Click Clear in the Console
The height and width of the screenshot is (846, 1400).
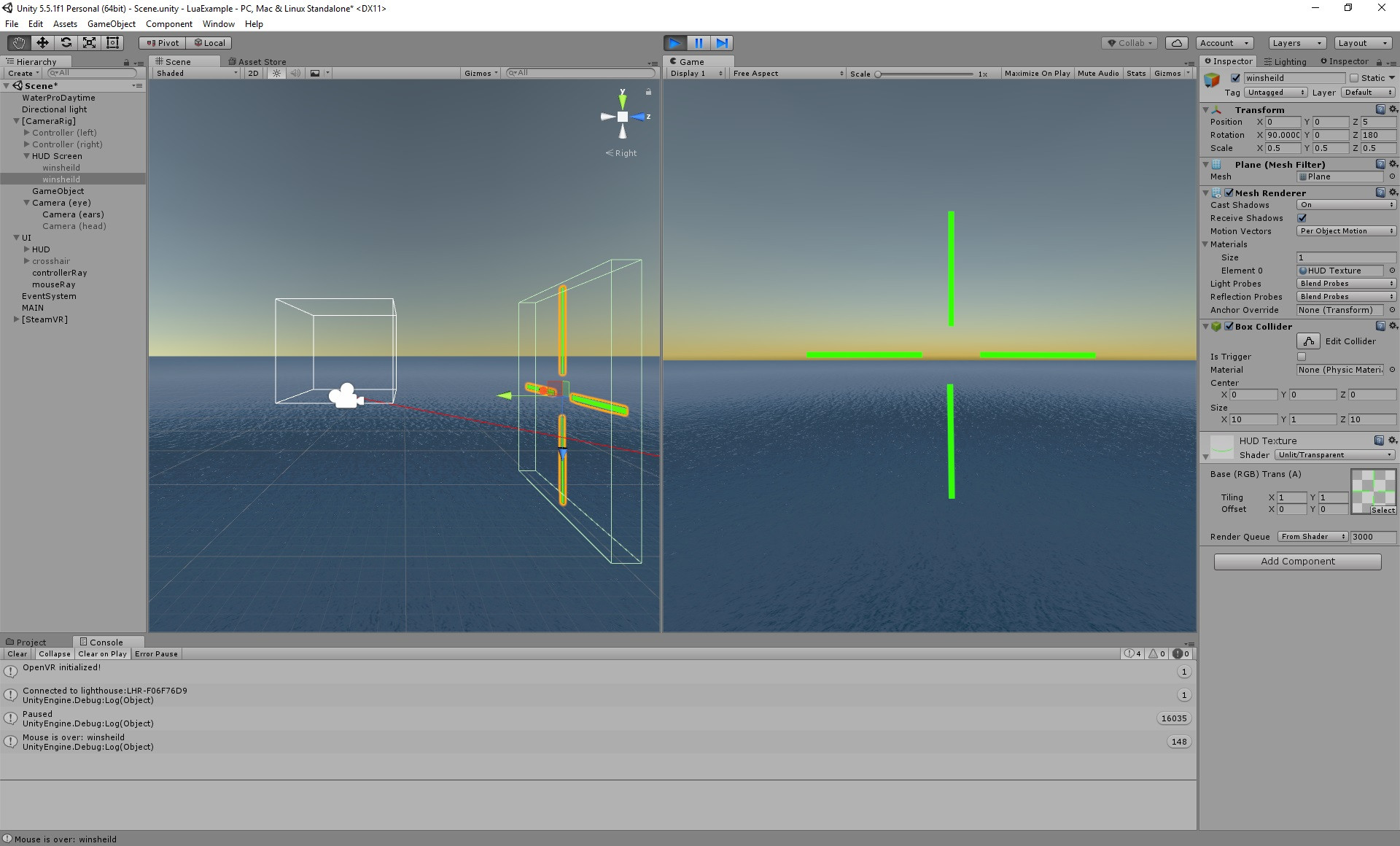(17, 654)
